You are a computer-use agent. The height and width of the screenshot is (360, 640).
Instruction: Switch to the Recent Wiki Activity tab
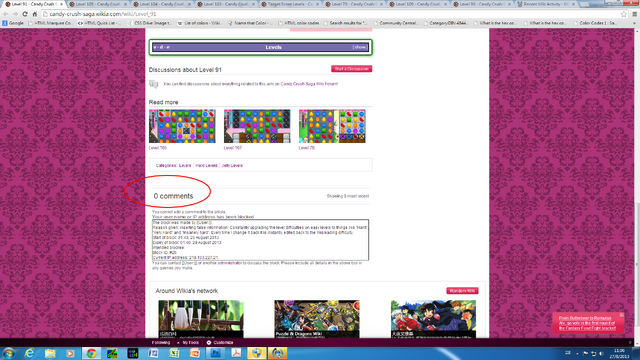(x=546, y=4)
